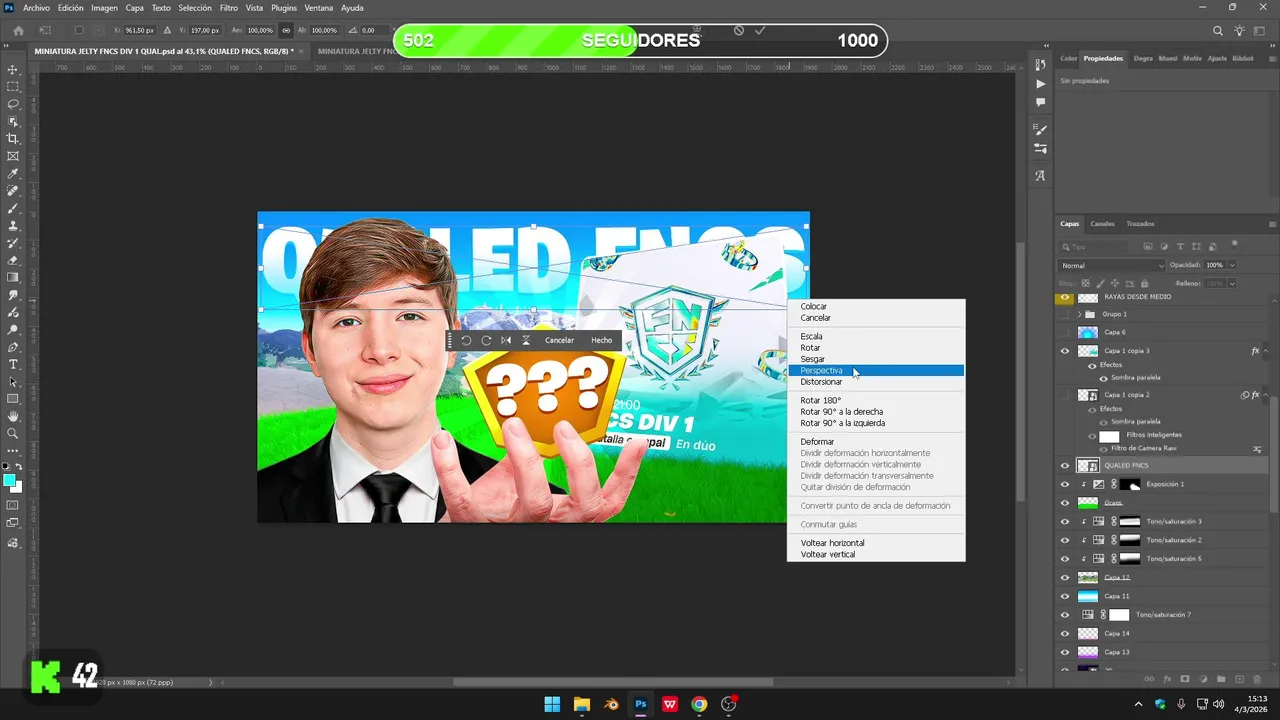Viewport: 1280px width, 720px height.
Task: Hide the Grass layer
Action: coord(1064,503)
